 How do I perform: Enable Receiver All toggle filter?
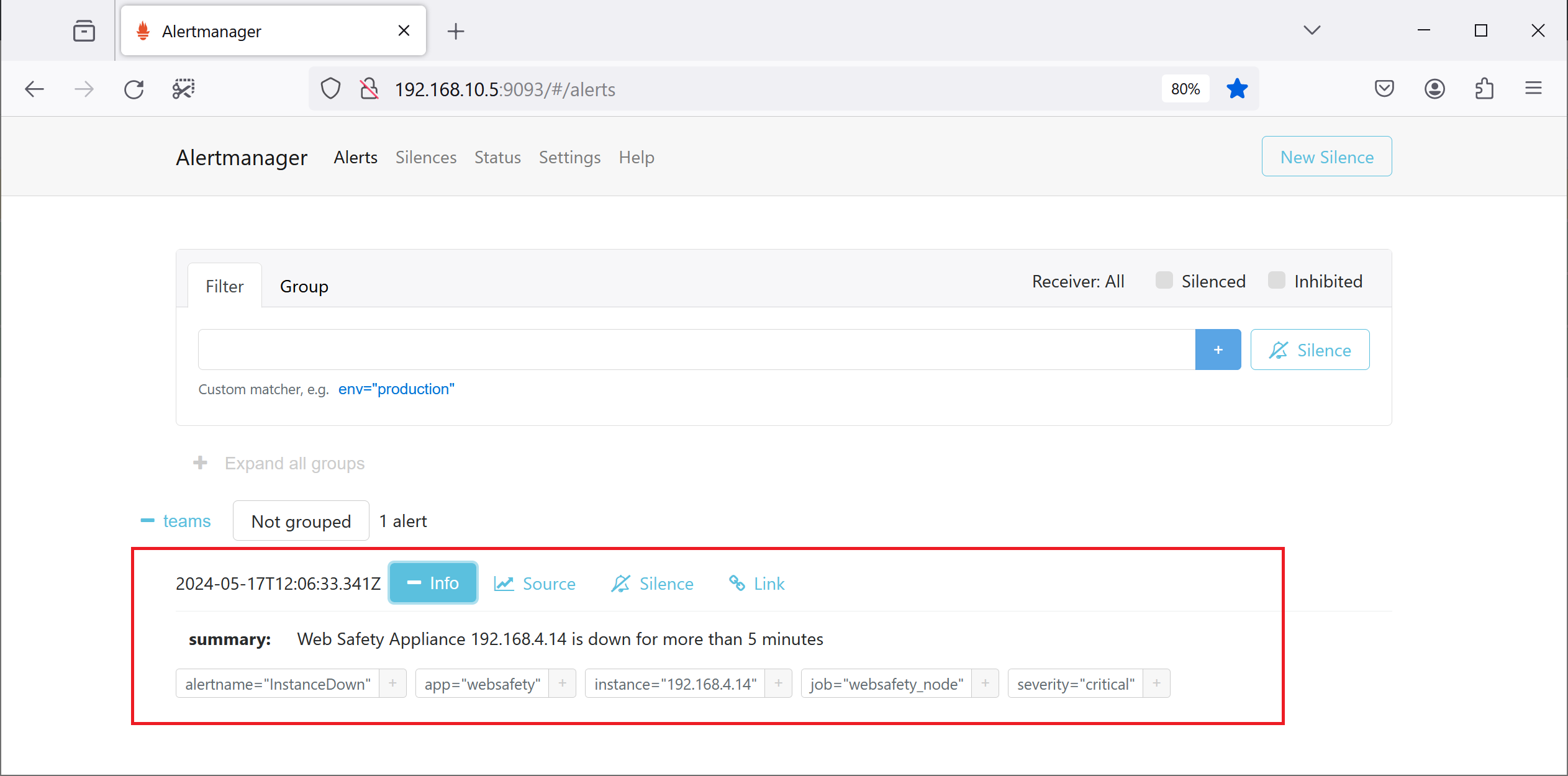click(x=1078, y=281)
